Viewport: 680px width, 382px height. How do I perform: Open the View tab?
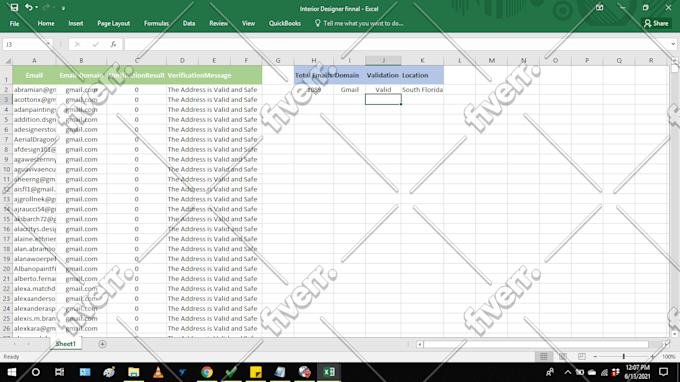click(x=248, y=23)
